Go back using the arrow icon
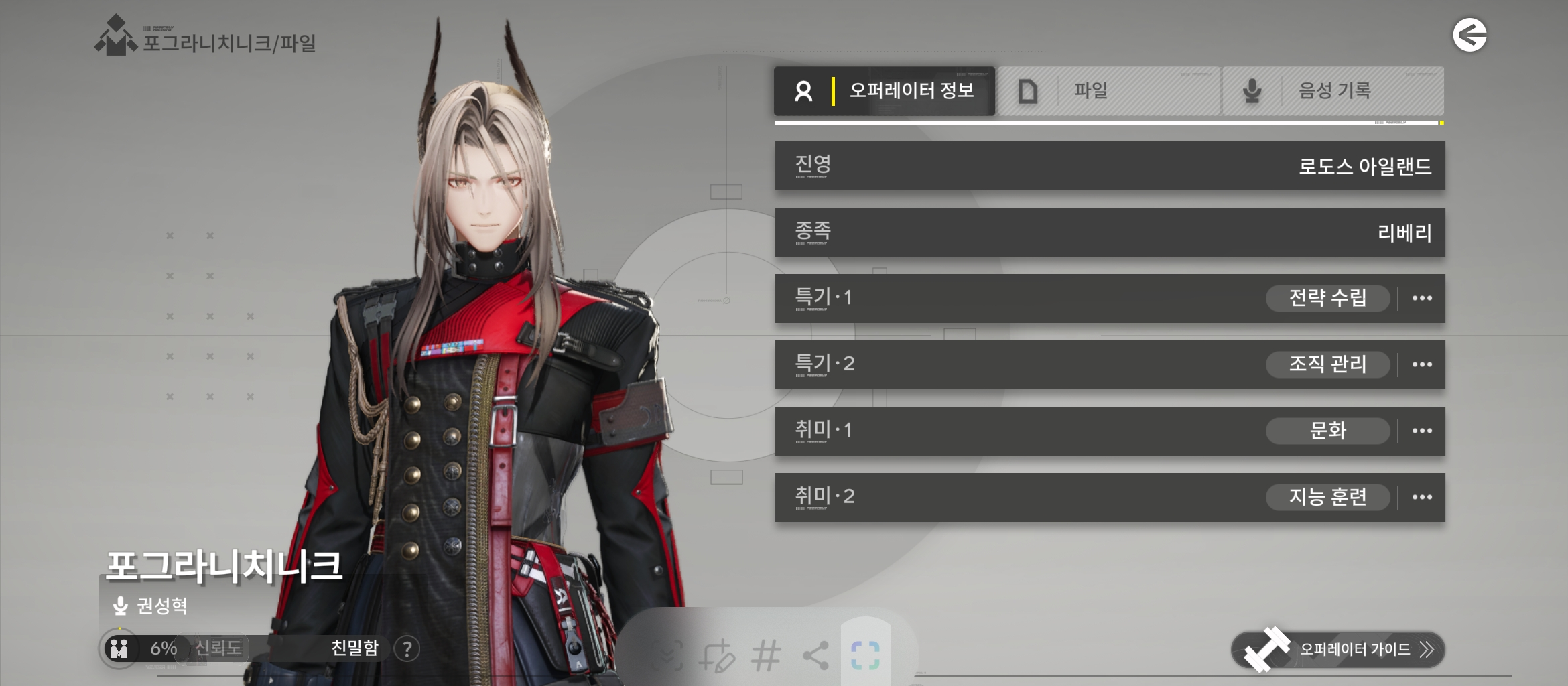The width and height of the screenshot is (1568, 686). (1469, 35)
